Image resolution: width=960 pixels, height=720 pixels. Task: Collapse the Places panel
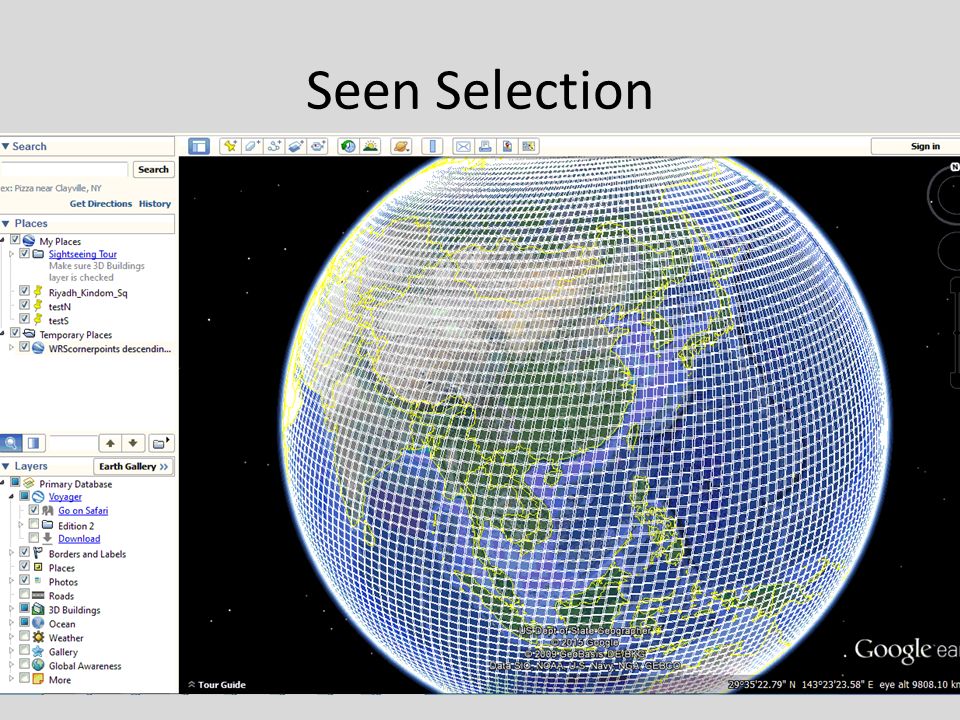(x=6, y=223)
